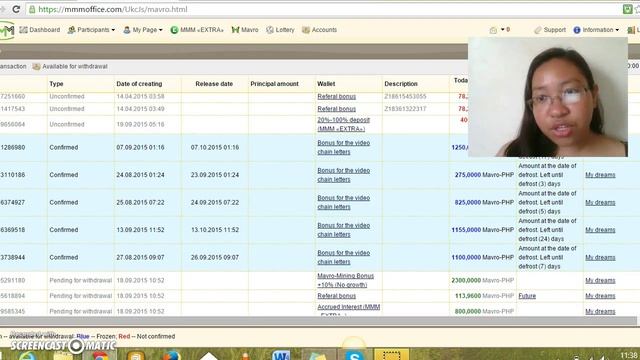This screenshot has height=360, width=640.
Task: Open My dreams link in 825,0000 row
Action: coord(600,202)
